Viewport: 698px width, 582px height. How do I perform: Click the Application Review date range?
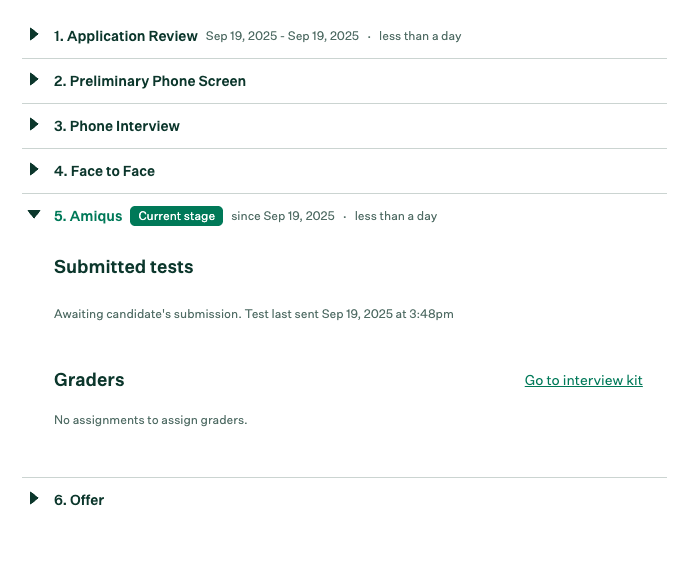coord(282,36)
